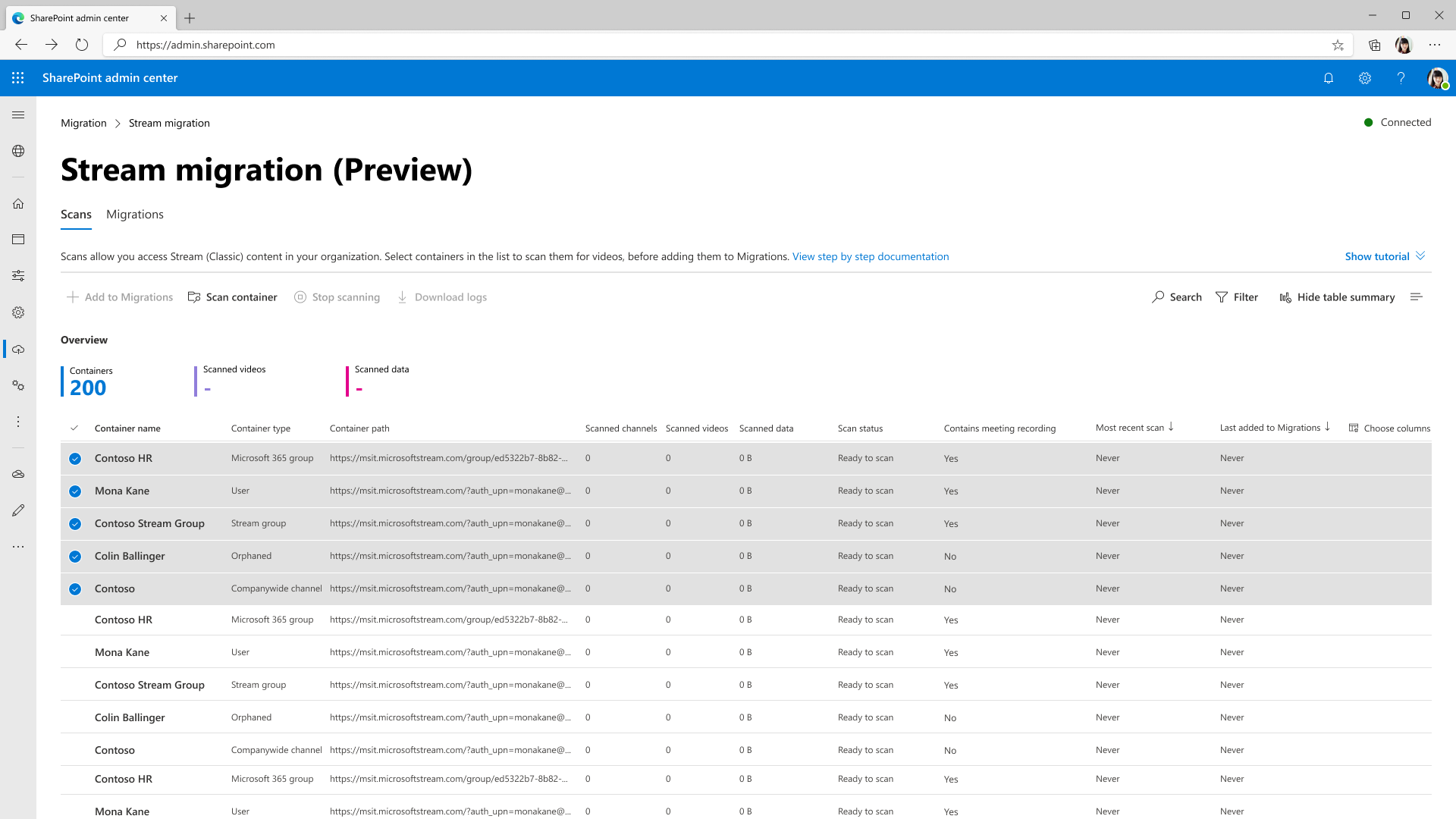Select the Scans tab
Image resolution: width=1456 pixels, height=819 pixels.
pyautogui.click(x=76, y=214)
